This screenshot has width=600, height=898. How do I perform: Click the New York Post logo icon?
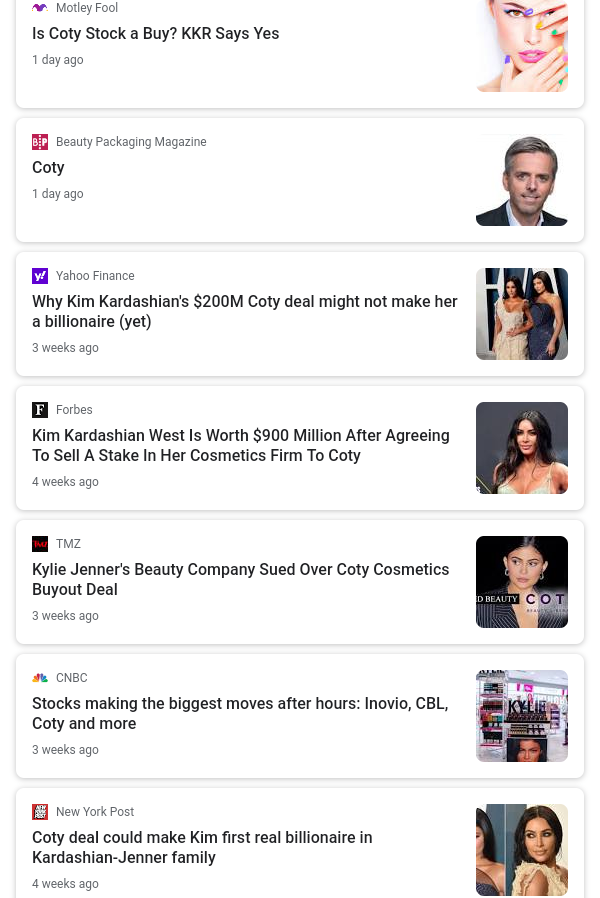pos(40,812)
